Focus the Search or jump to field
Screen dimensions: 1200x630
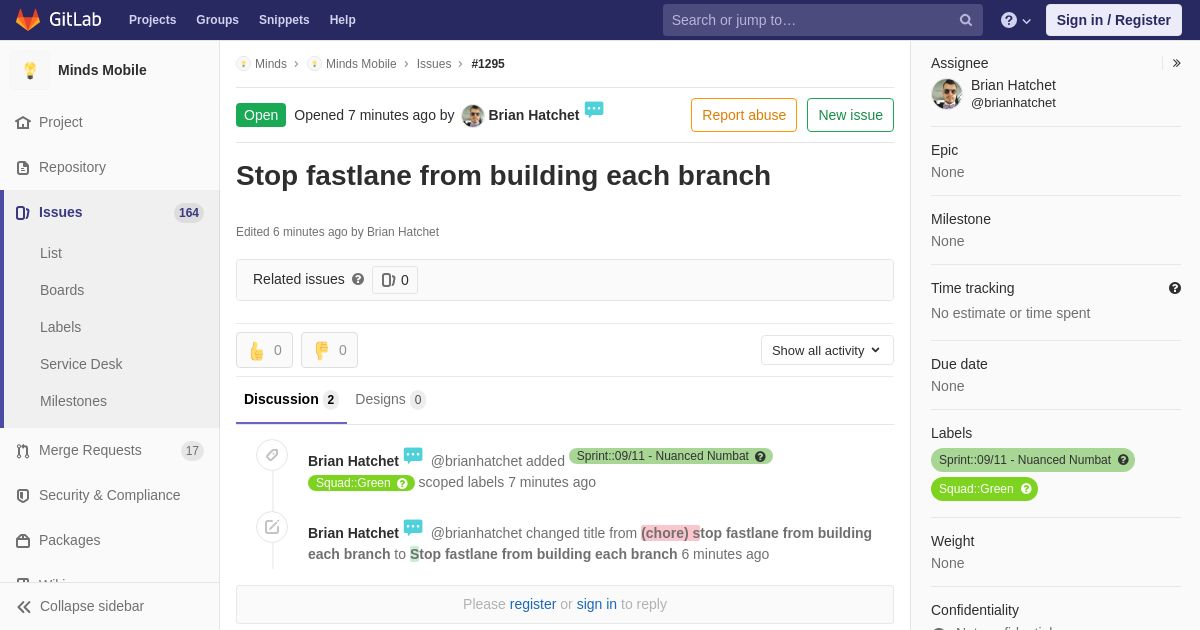tap(822, 20)
